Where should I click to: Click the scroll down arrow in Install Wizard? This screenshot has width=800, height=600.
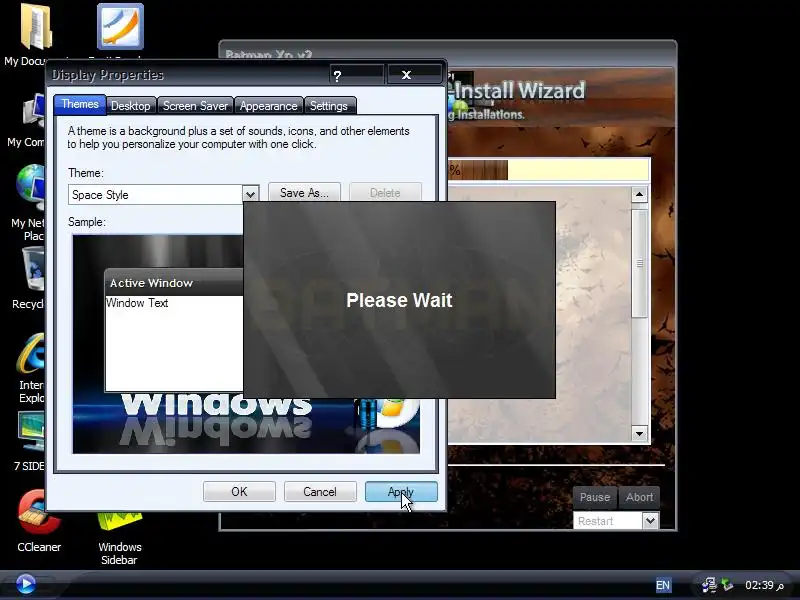click(x=639, y=434)
